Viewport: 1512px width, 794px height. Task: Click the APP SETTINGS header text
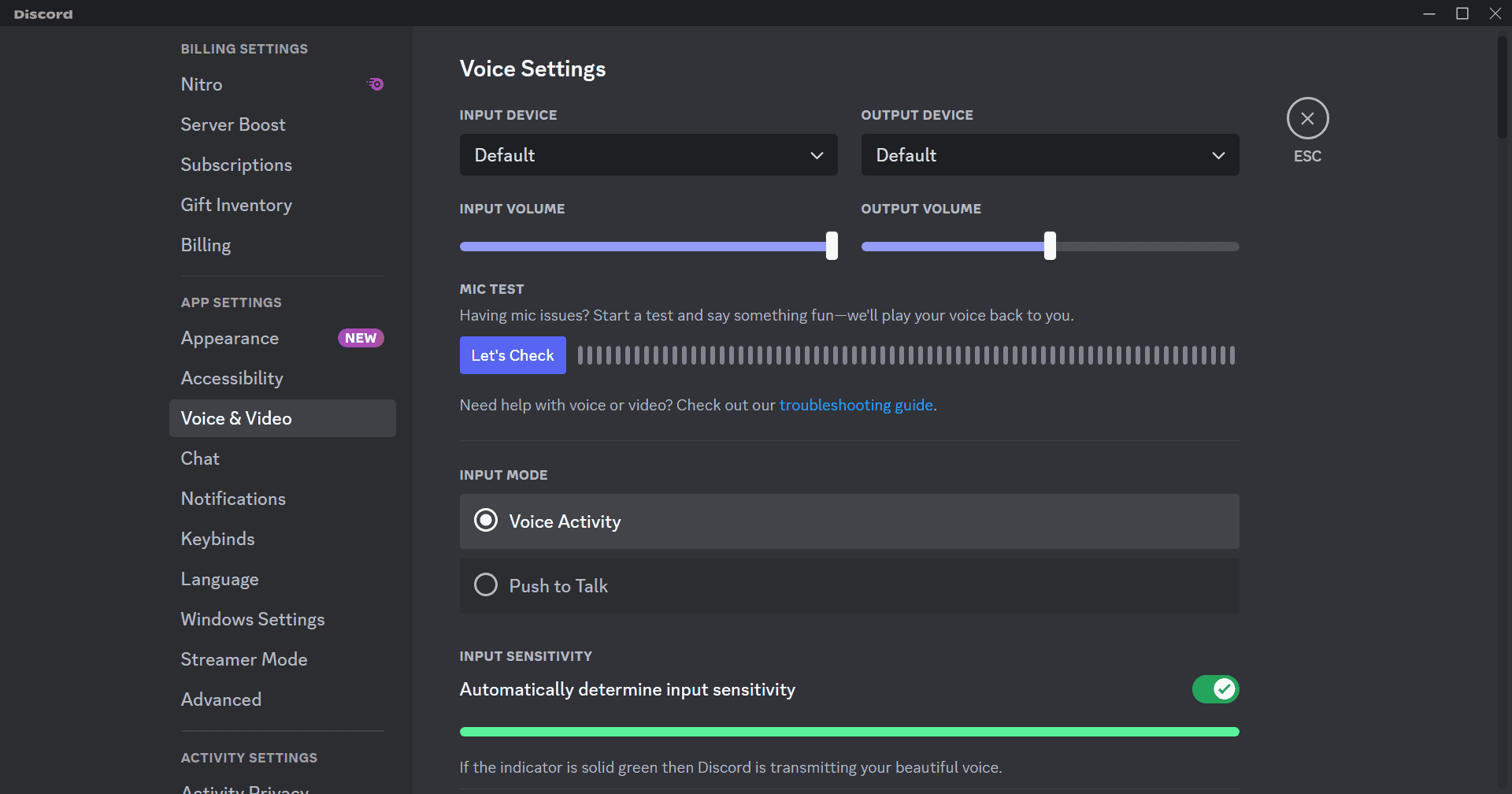pos(231,302)
